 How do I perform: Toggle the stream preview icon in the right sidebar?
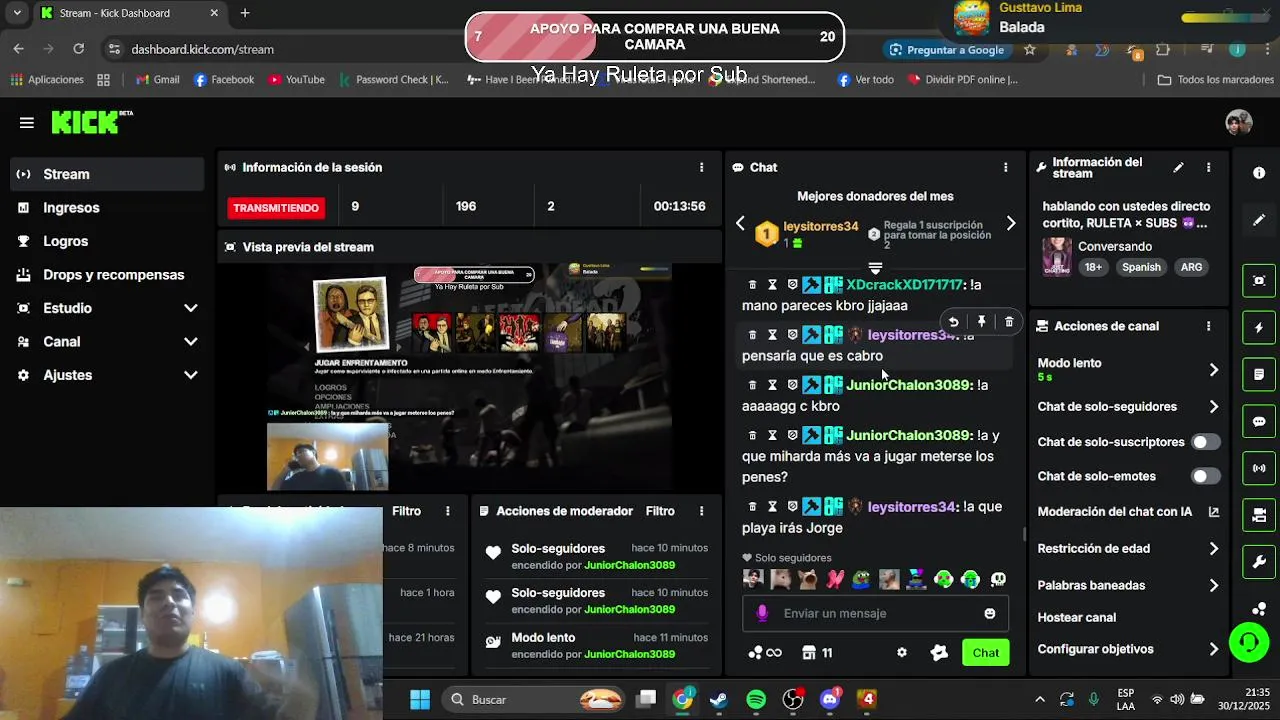[1259, 281]
